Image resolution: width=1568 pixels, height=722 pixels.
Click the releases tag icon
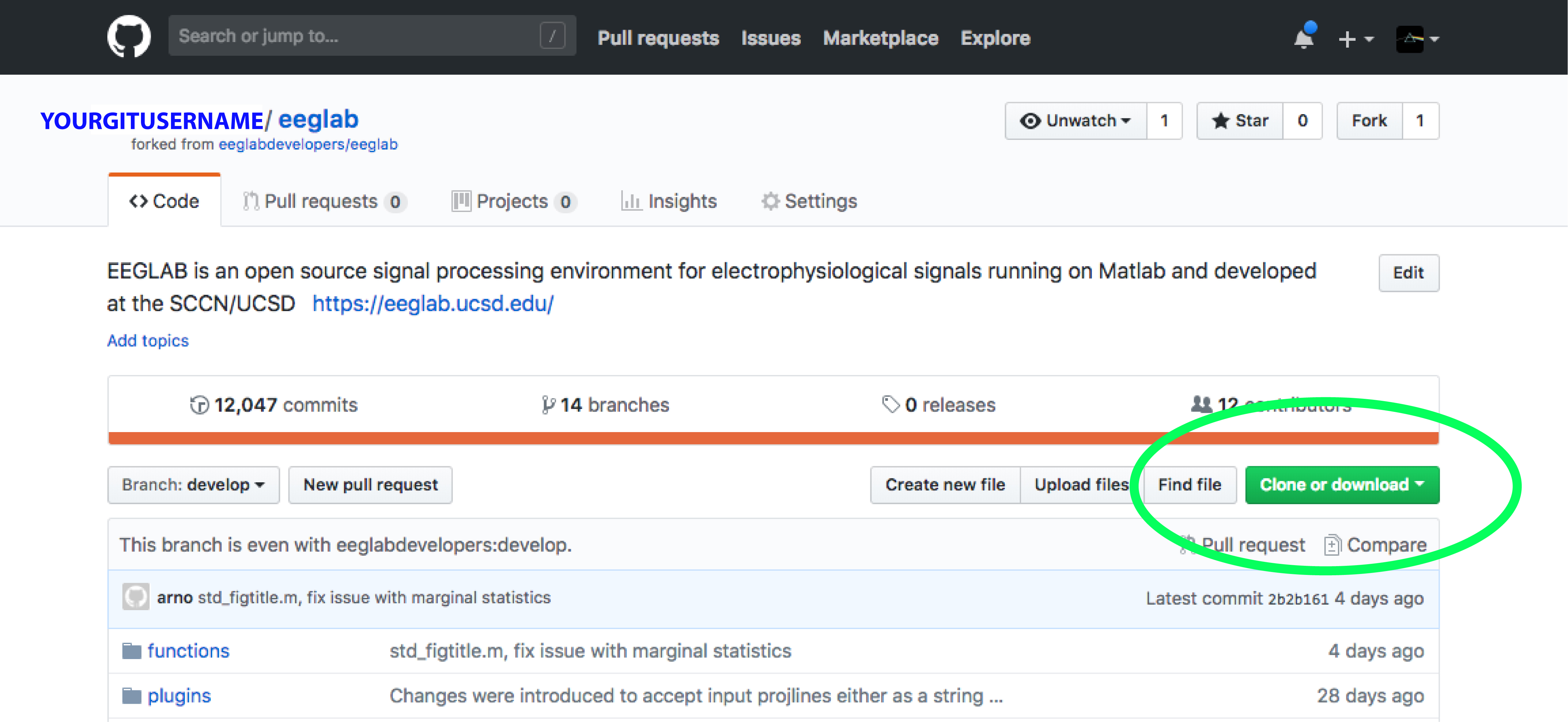coord(891,404)
